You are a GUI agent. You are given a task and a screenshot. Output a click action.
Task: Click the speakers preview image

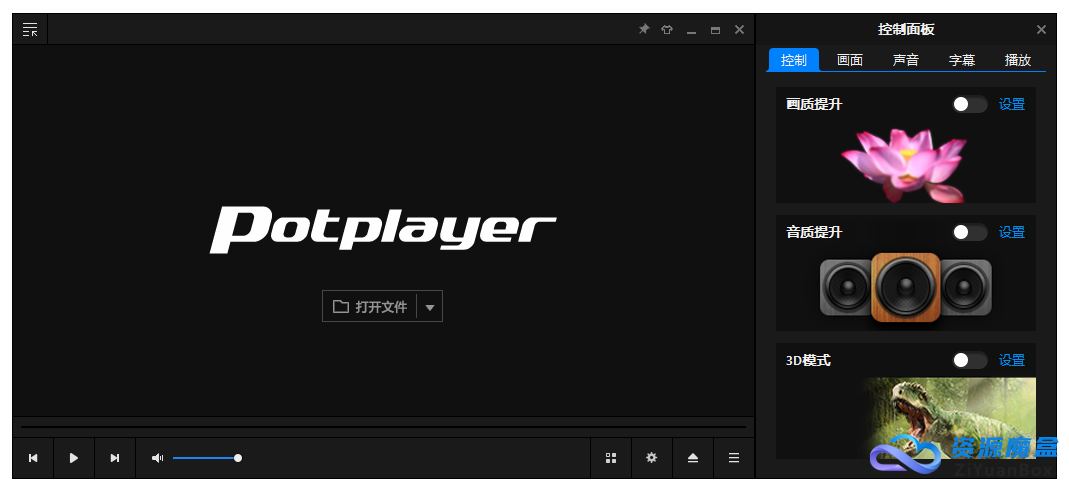(905, 288)
